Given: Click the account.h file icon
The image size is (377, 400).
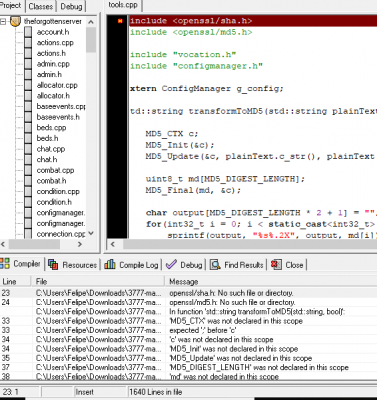Looking at the screenshot, I should [x=28, y=32].
